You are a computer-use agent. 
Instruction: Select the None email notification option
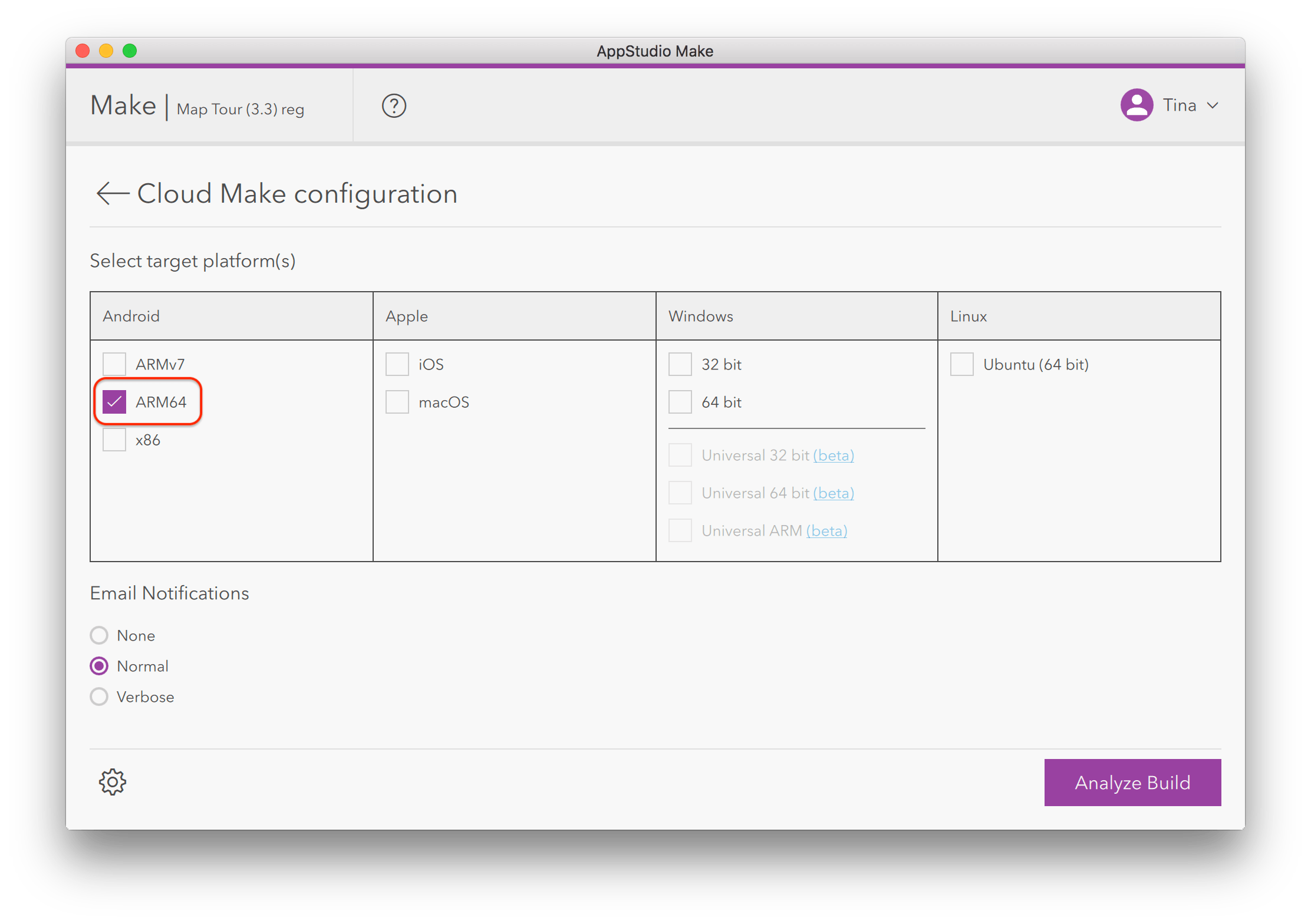pos(99,635)
